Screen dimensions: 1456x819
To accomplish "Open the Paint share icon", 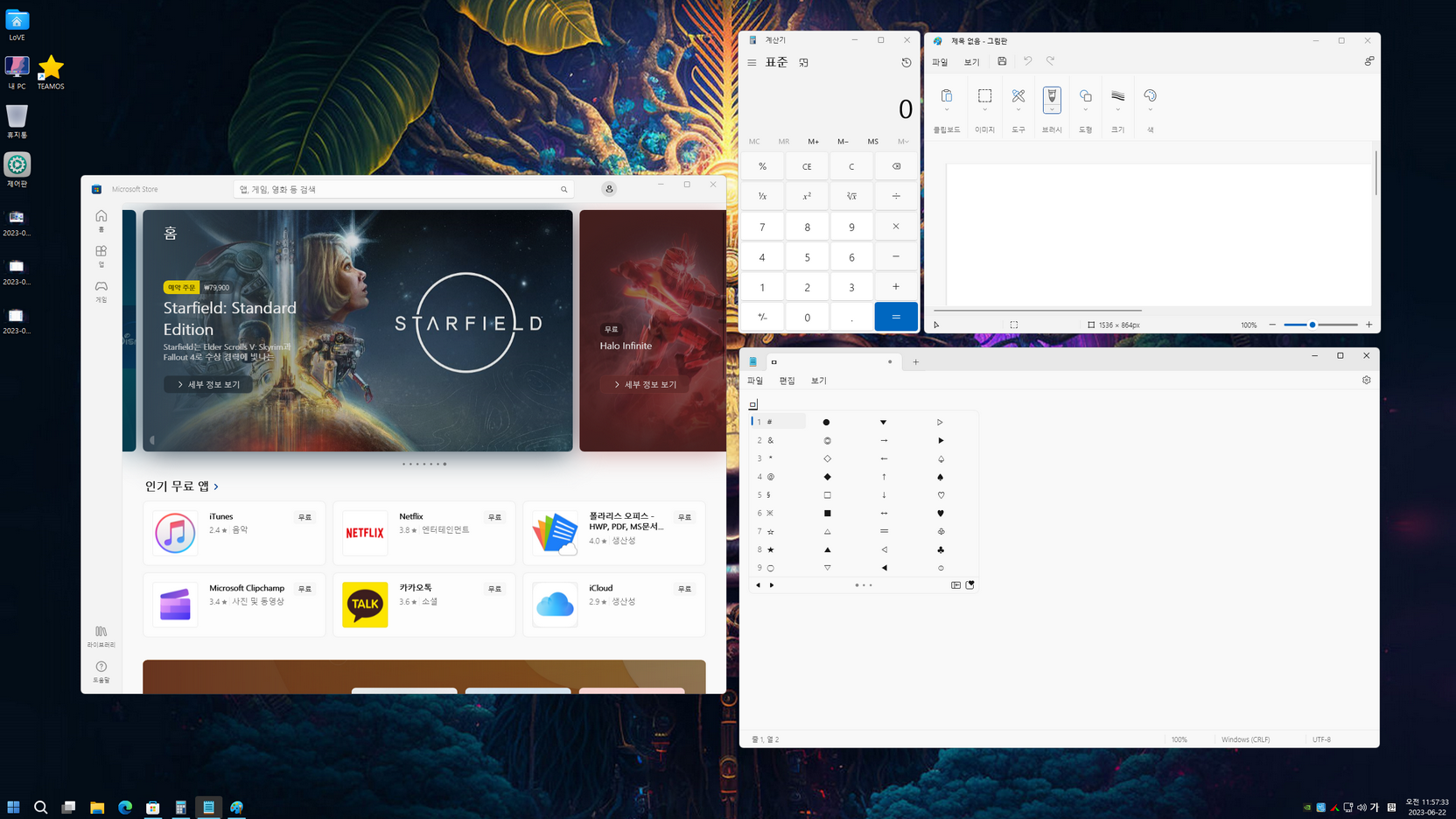I will (1368, 61).
